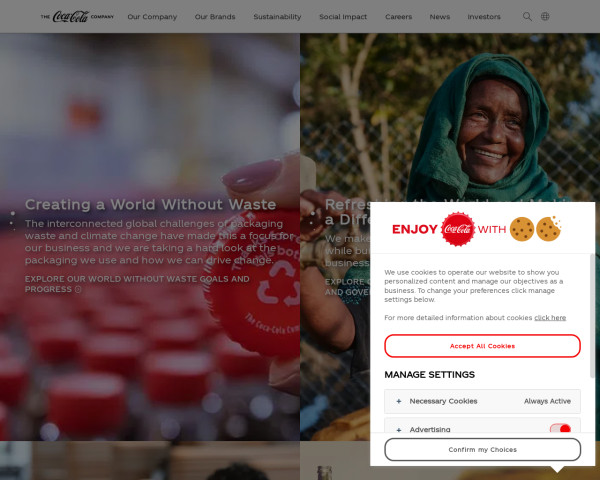
Task: Open the Our Company menu
Action: click(x=152, y=17)
